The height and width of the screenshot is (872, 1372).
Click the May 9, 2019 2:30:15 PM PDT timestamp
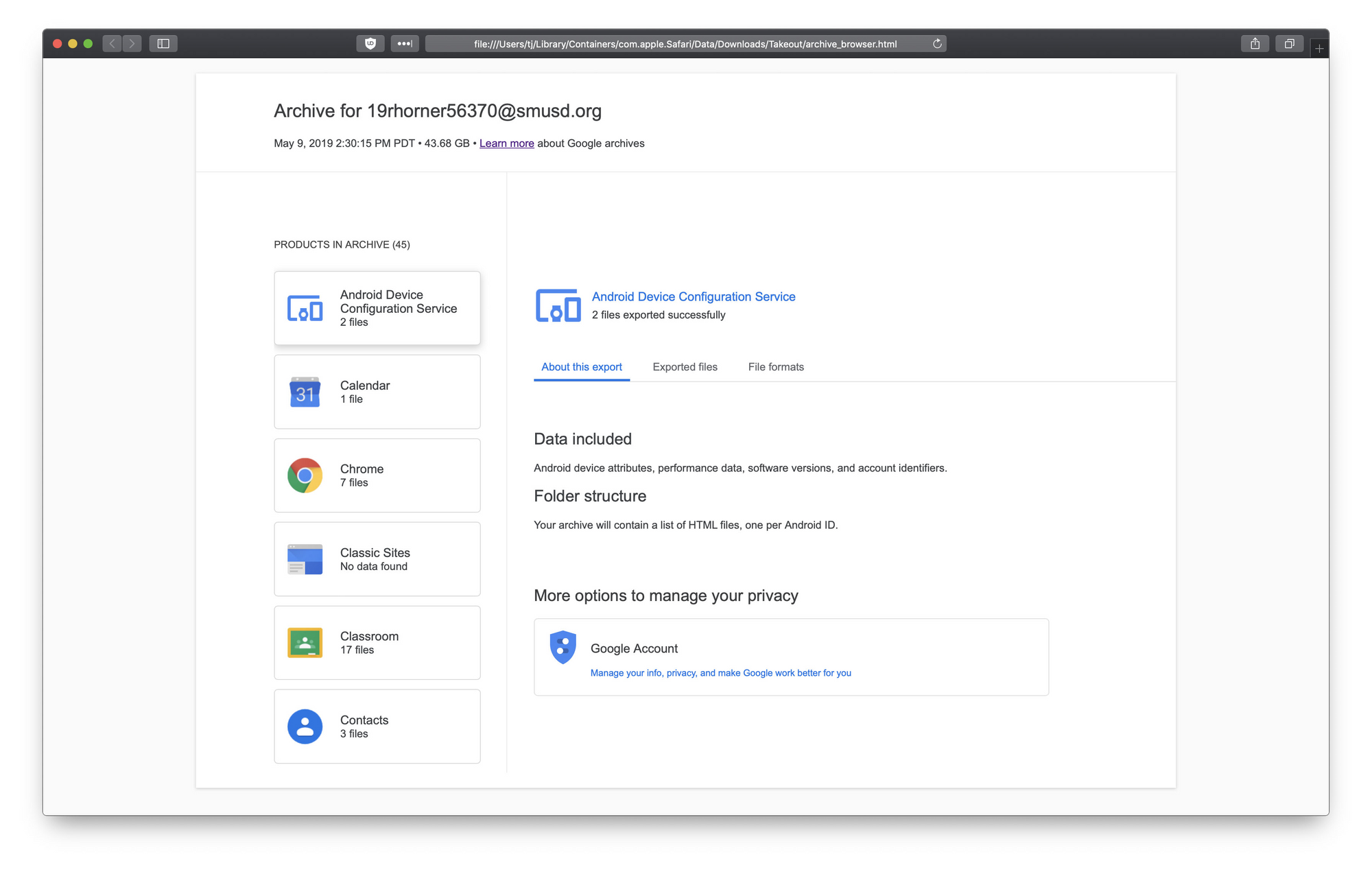(x=344, y=143)
